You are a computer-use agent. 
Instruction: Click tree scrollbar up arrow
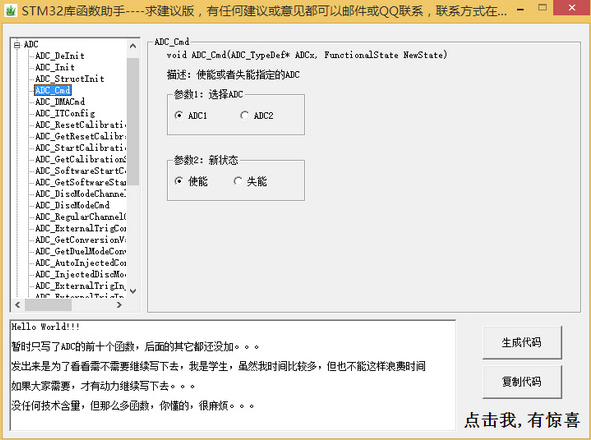[133, 46]
